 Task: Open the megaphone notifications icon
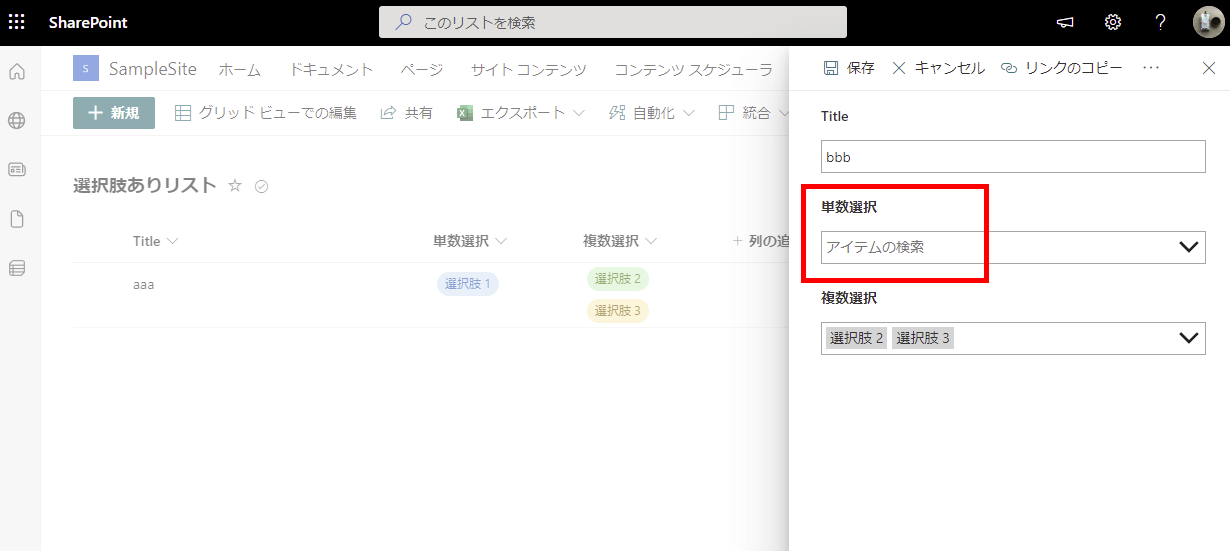click(x=1066, y=22)
